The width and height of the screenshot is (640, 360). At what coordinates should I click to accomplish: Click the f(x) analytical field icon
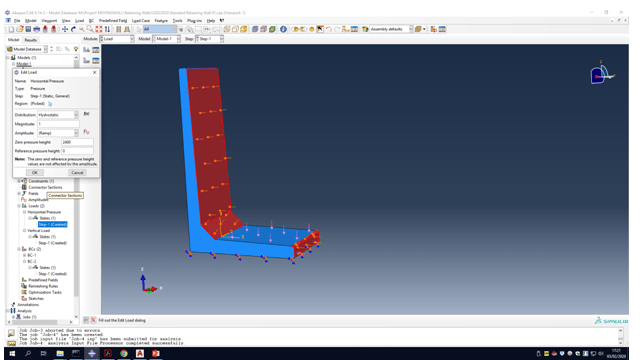click(87, 114)
